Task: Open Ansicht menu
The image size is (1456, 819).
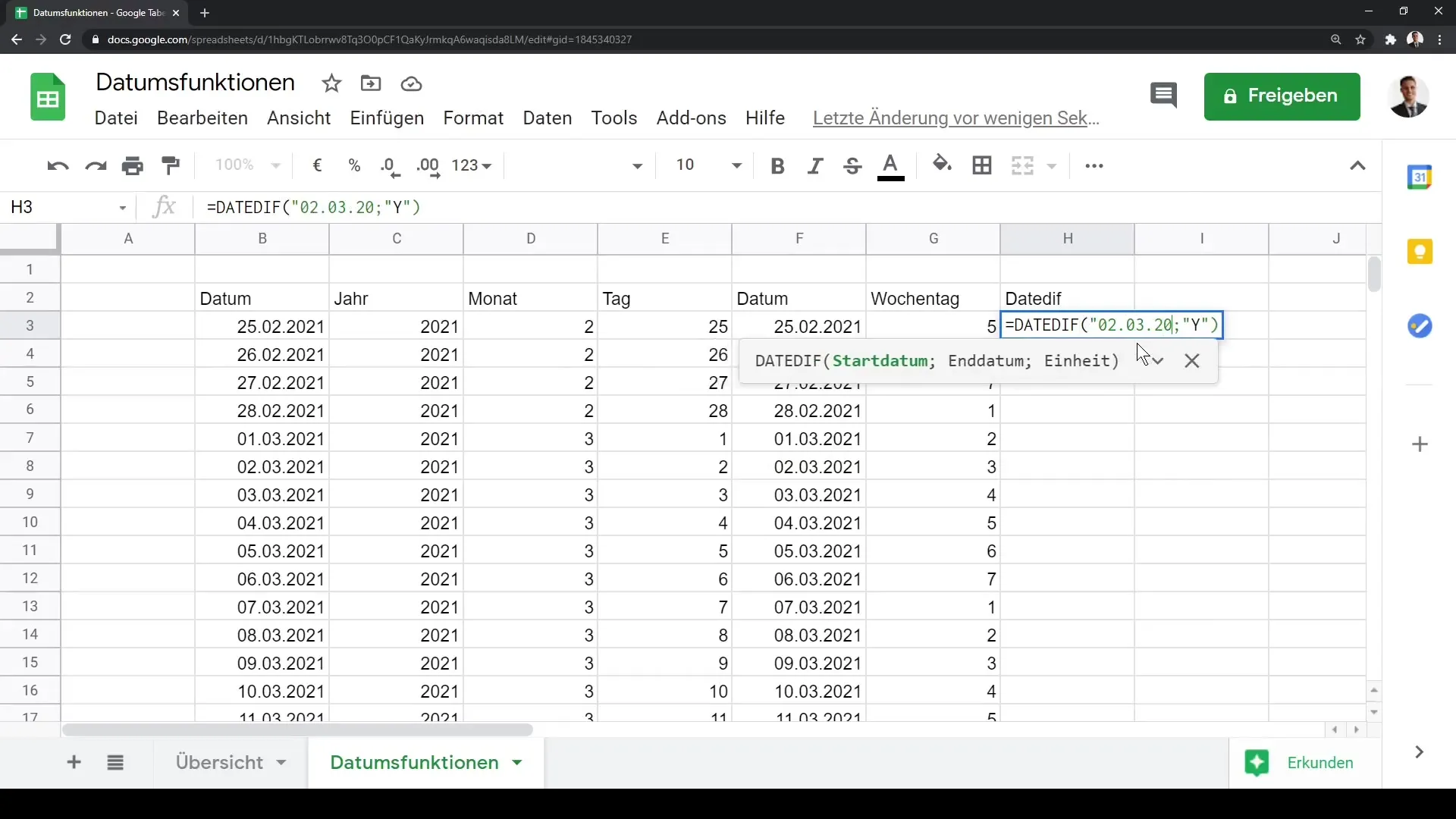Action: click(x=299, y=118)
